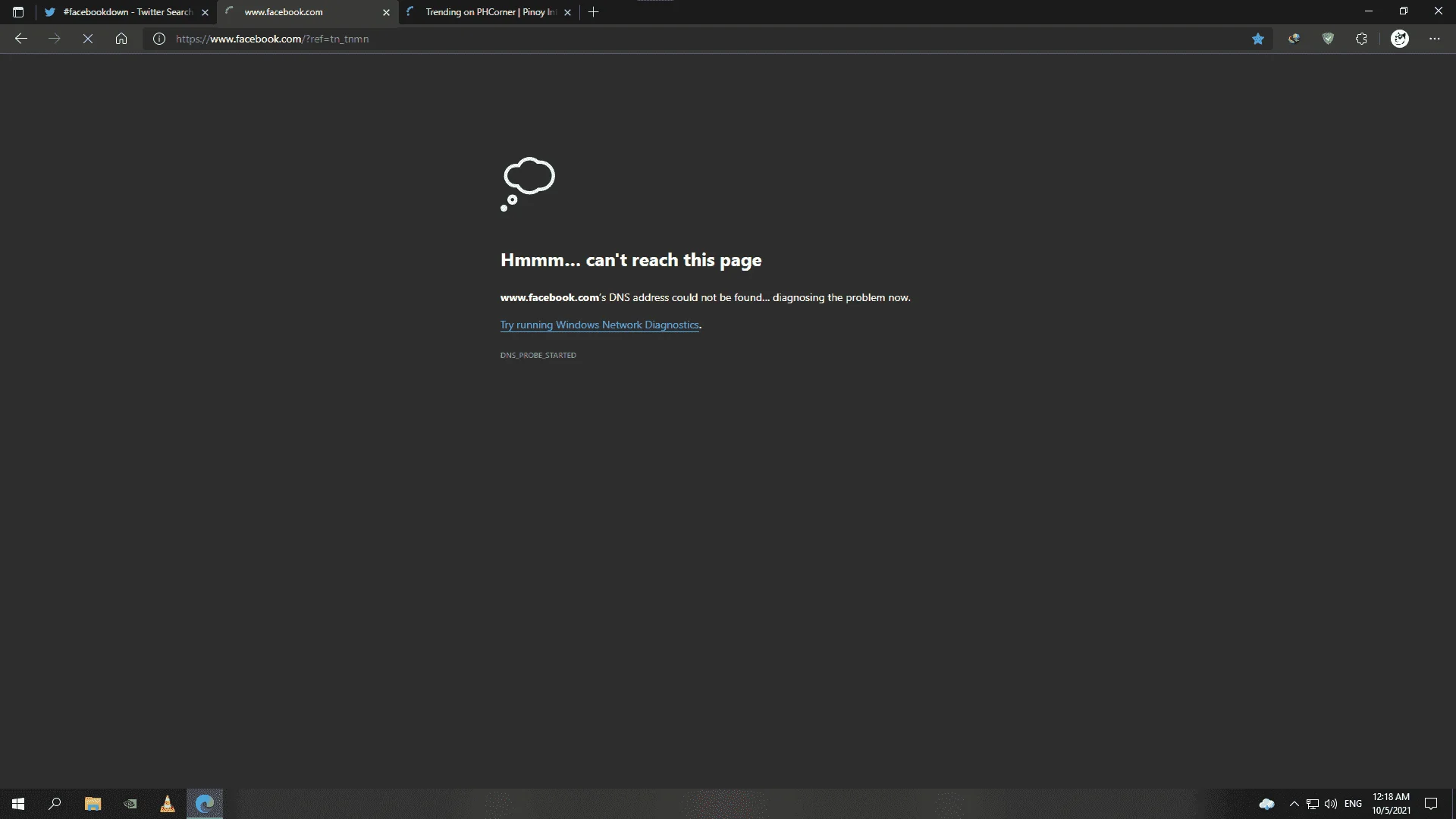Open the NVIDIA app on the taskbar
The height and width of the screenshot is (819, 1456).
tap(130, 804)
